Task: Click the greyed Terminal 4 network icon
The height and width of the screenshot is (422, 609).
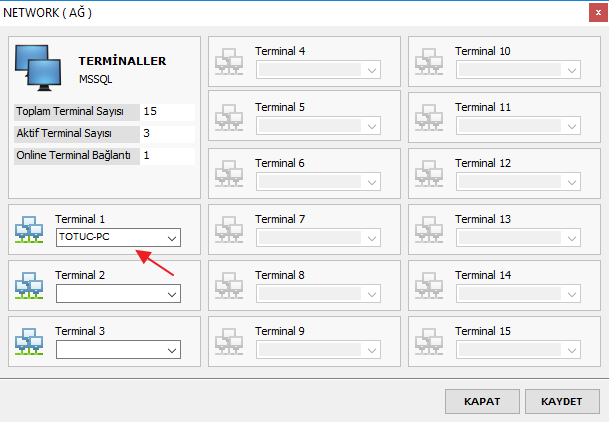Action: 229,61
